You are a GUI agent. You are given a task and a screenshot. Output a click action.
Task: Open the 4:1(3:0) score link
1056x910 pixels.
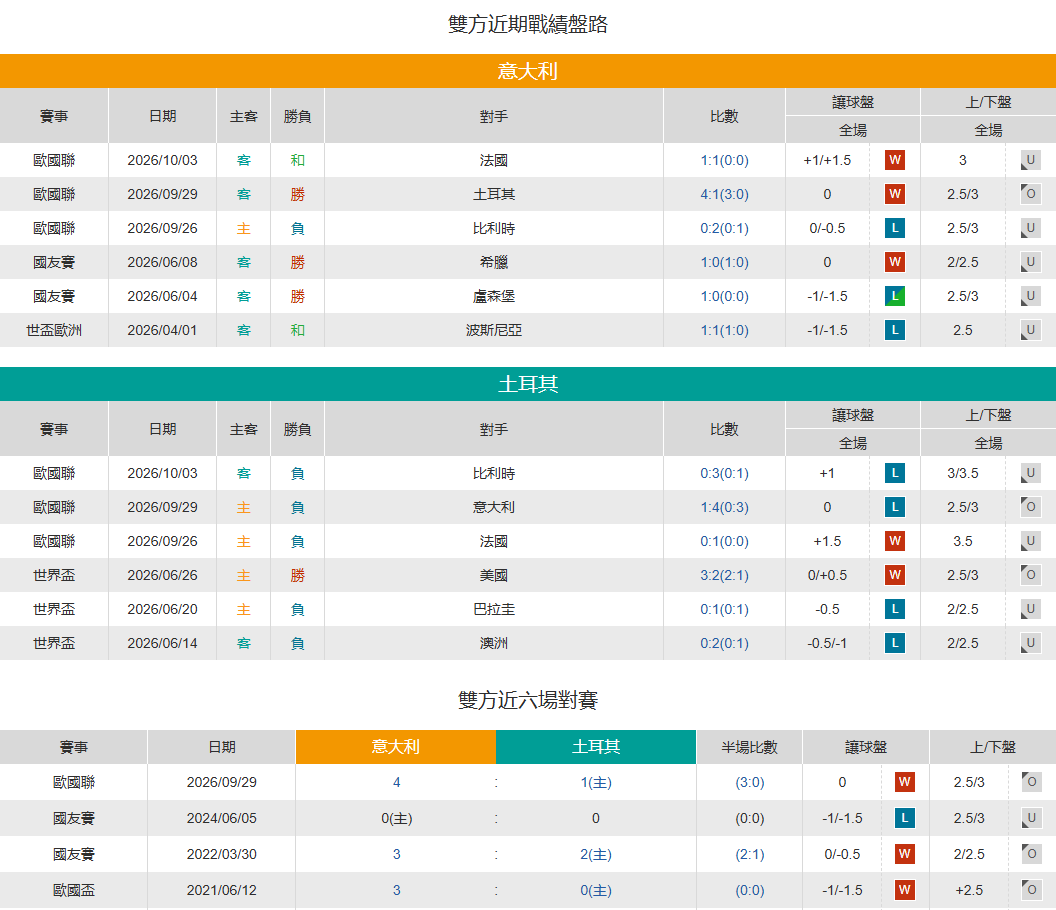pyautogui.click(x=725, y=194)
